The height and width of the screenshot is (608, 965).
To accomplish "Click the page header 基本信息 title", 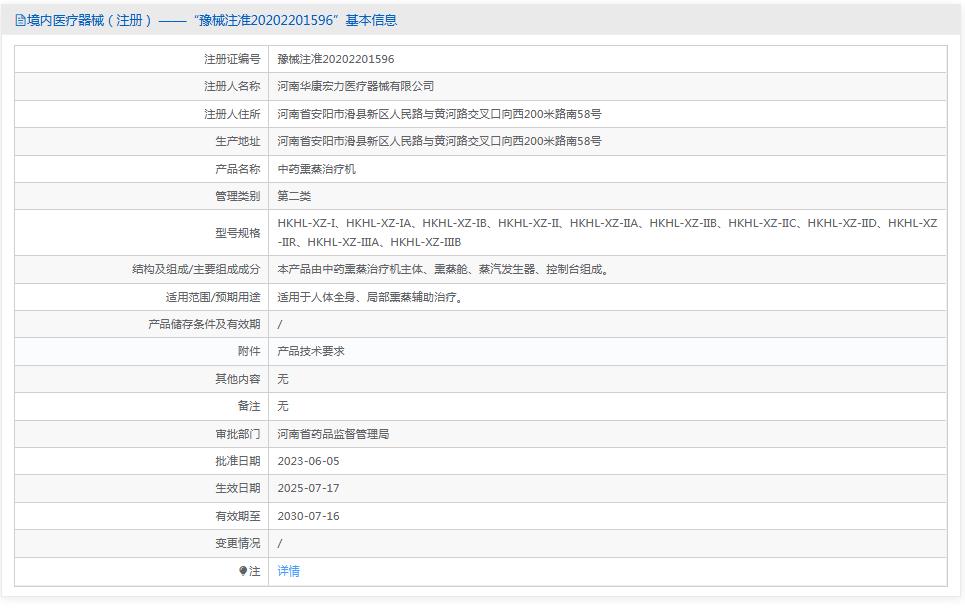I will (x=374, y=18).
